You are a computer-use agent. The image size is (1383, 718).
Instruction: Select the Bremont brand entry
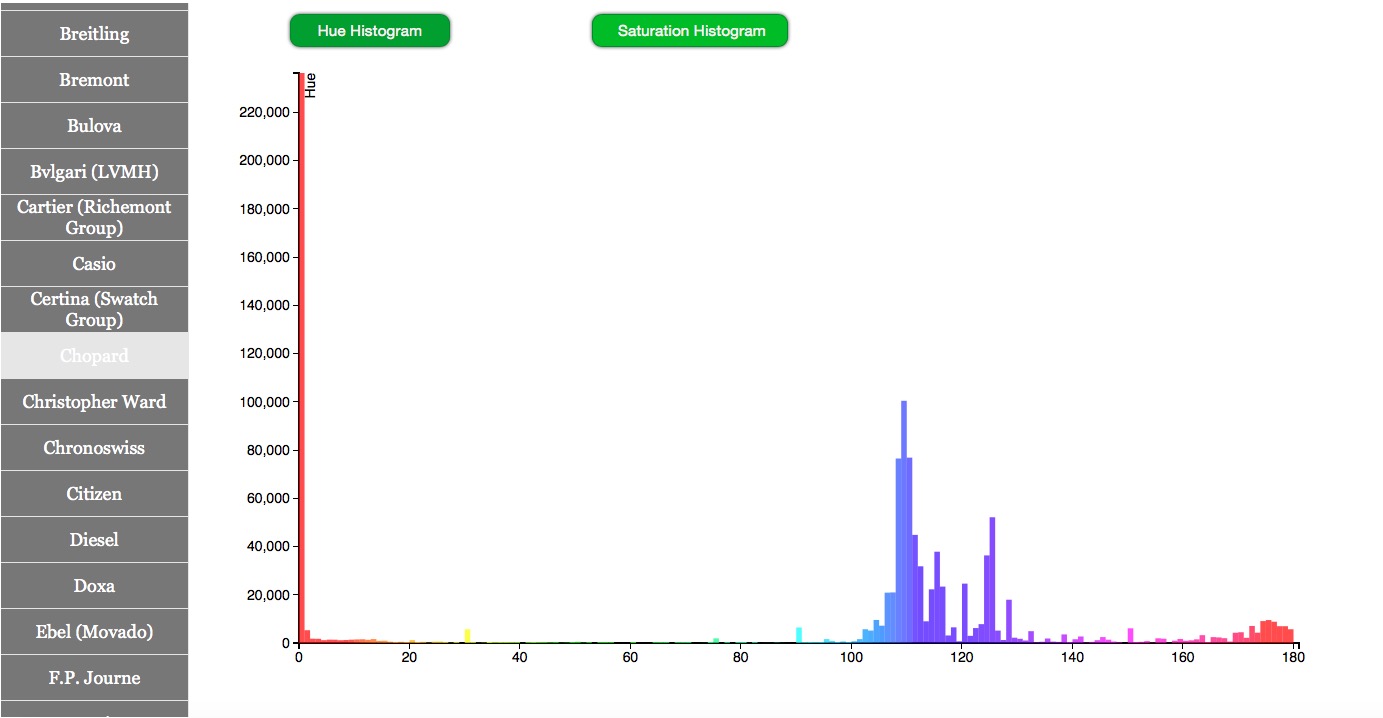point(94,80)
